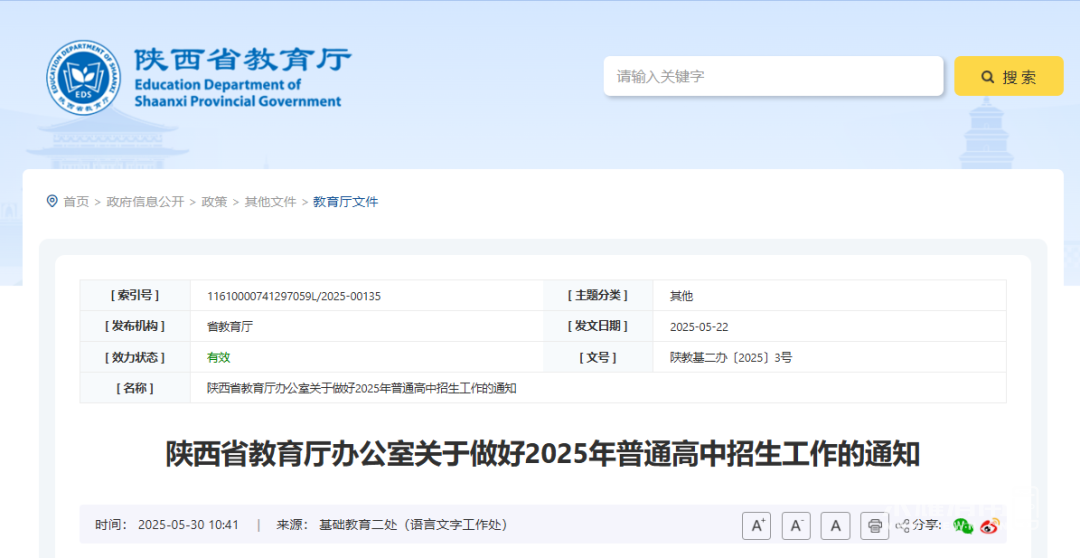Select 教育厅文件 breadcrumb link
Image resolution: width=1080 pixels, height=558 pixels.
coord(345,202)
